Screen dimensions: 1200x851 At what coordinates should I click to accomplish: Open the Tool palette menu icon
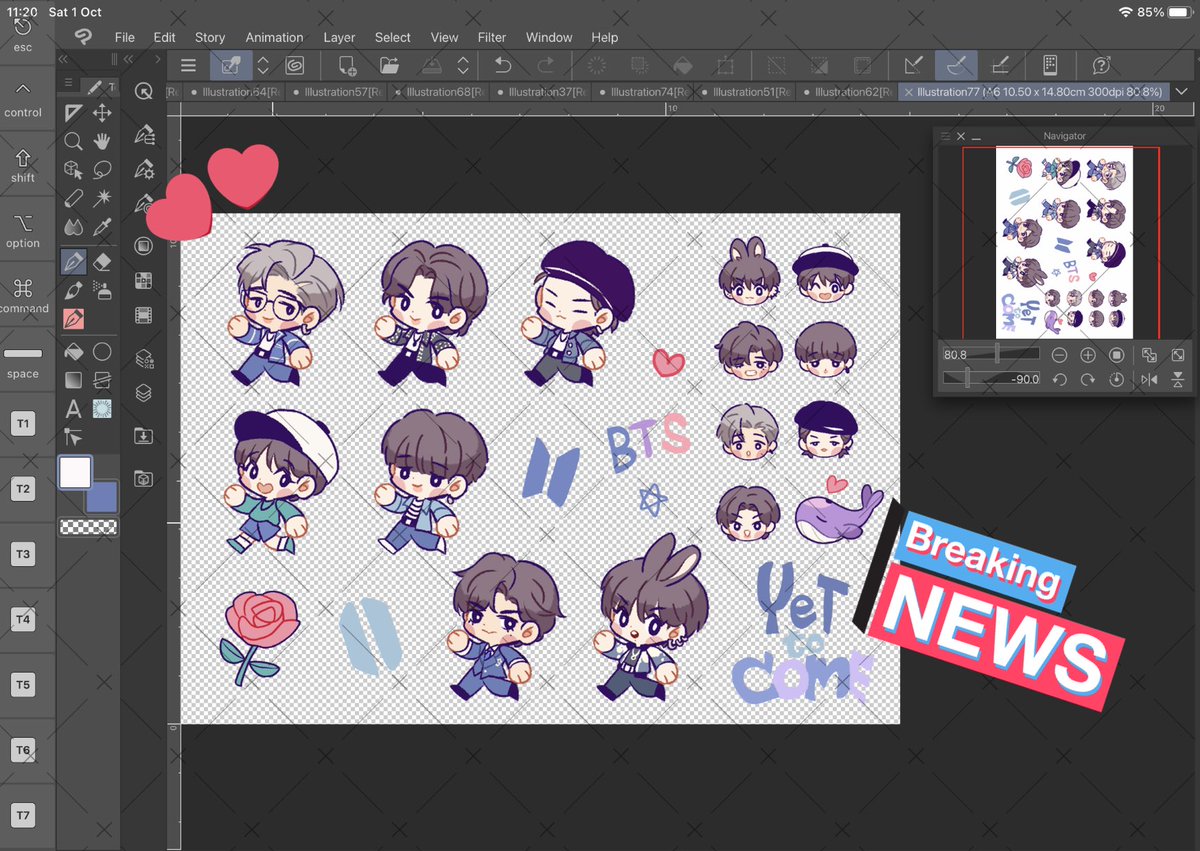click(68, 83)
